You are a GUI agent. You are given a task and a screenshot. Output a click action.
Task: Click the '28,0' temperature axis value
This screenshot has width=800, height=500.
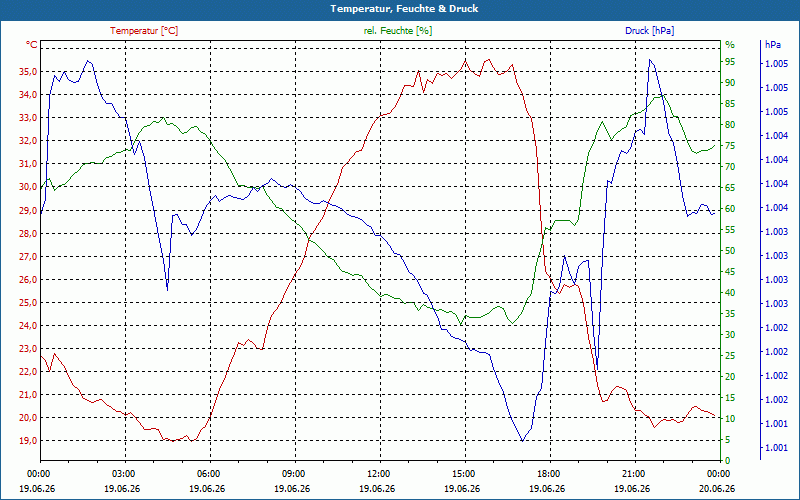[x=28, y=233]
